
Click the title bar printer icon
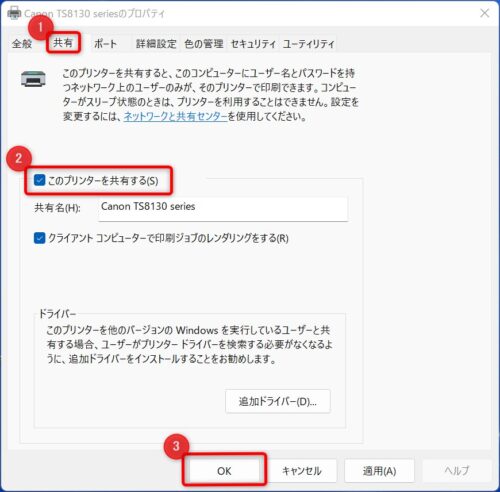[14, 13]
